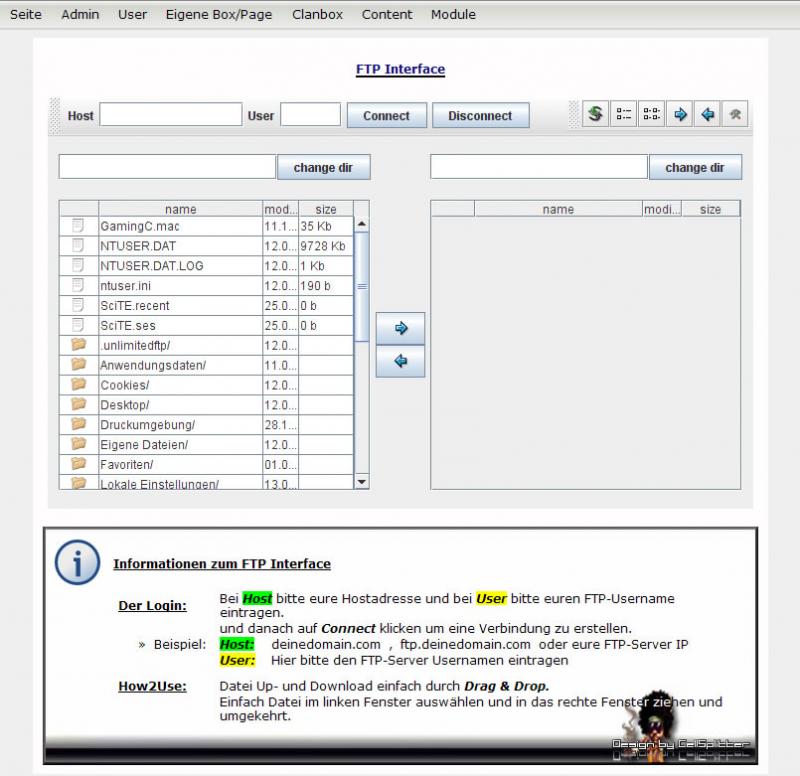This screenshot has height=776, width=800.
Task: Click the left pane's mod.. column header
Action: (281, 209)
